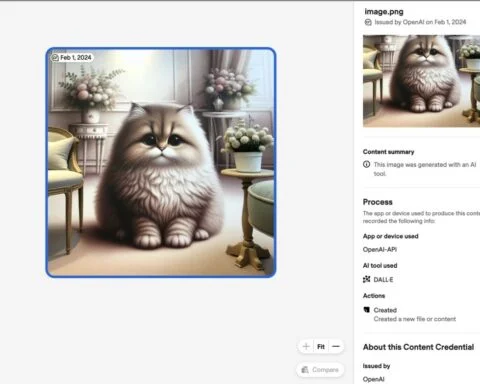Click the image.png file name heading
This screenshot has height=384, width=480.
(x=384, y=12)
